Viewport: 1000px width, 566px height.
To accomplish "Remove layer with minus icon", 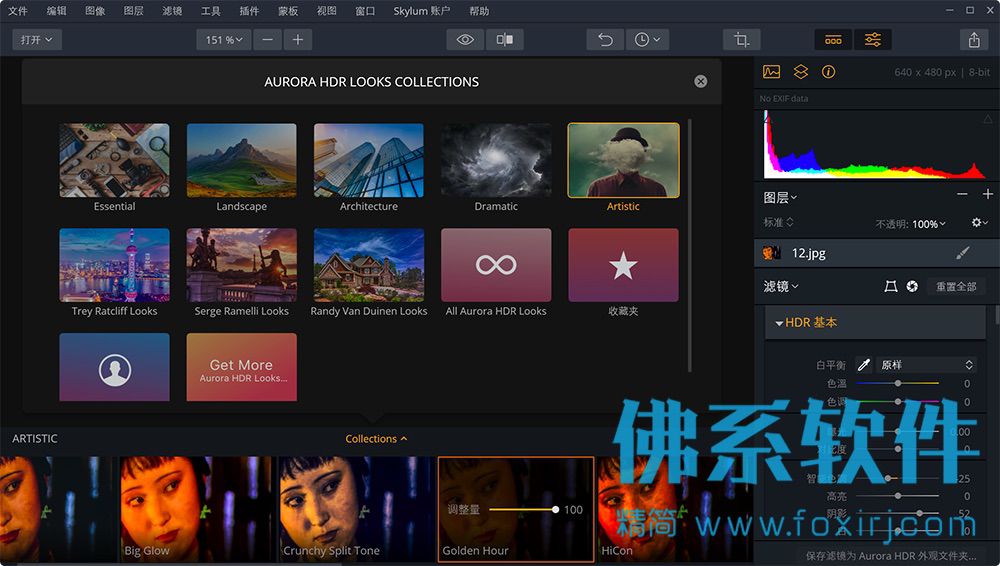I will coord(962,194).
